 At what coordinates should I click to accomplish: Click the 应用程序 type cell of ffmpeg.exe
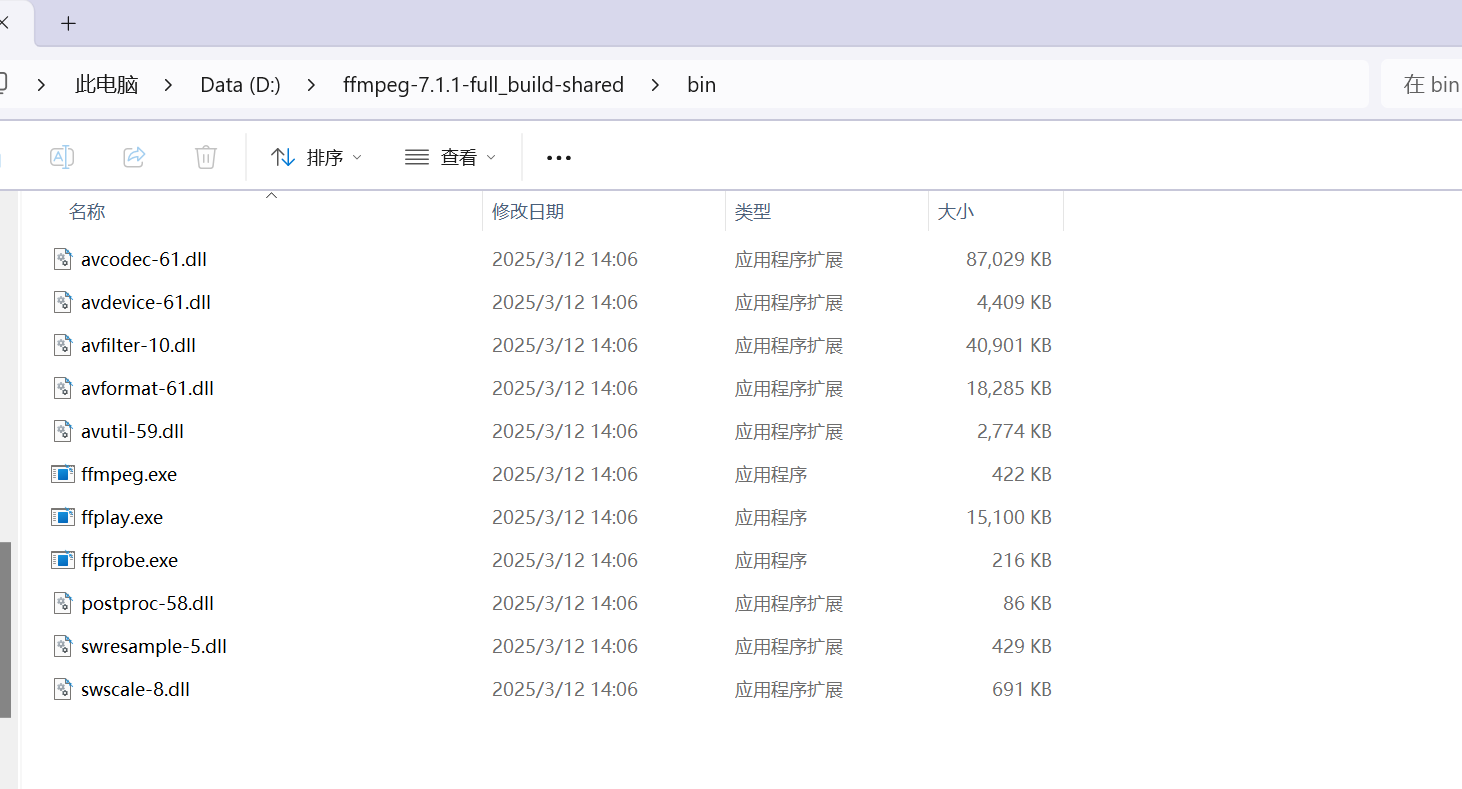(771, 475)
